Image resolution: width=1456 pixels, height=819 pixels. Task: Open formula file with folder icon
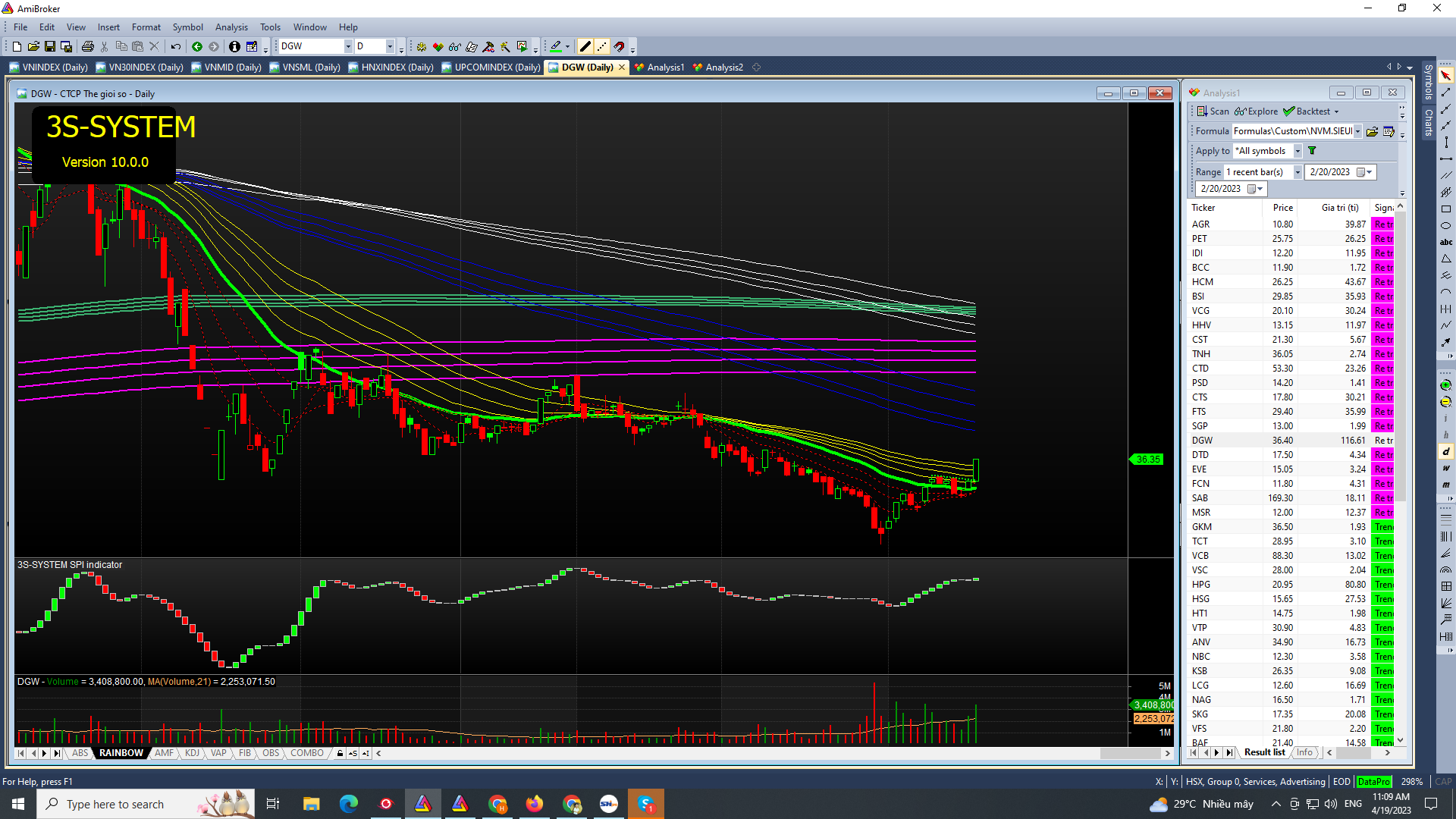[x=1372, y=131]
